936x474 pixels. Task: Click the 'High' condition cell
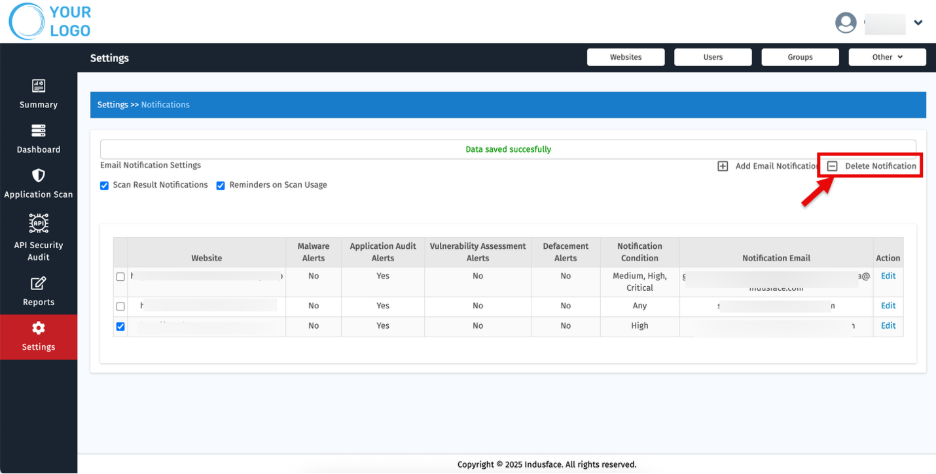pyautogui.click(x=639, y=325)
